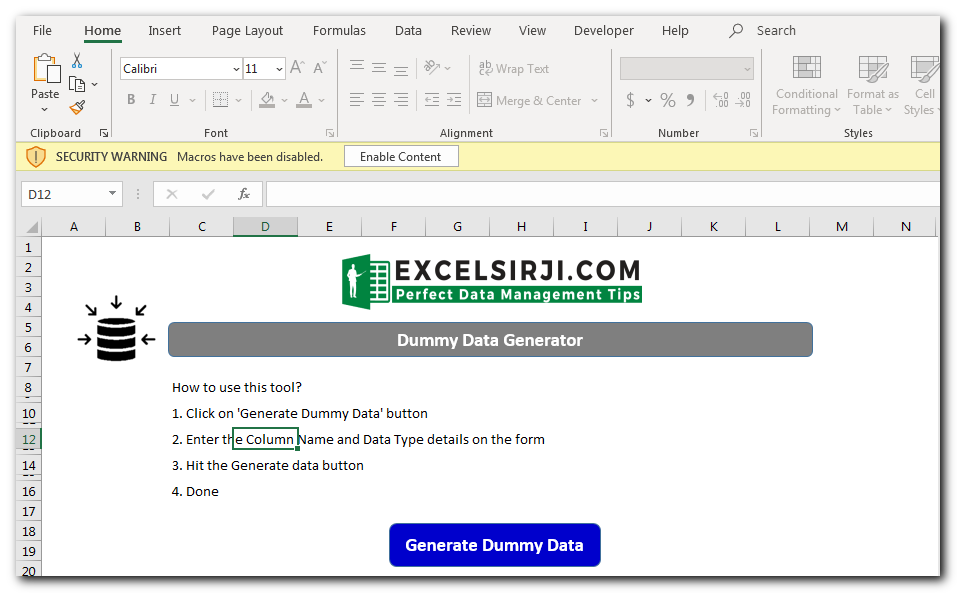Screen dimensions: 957x593
Task: Apply the Font Color button
Action: pos(304,99)
